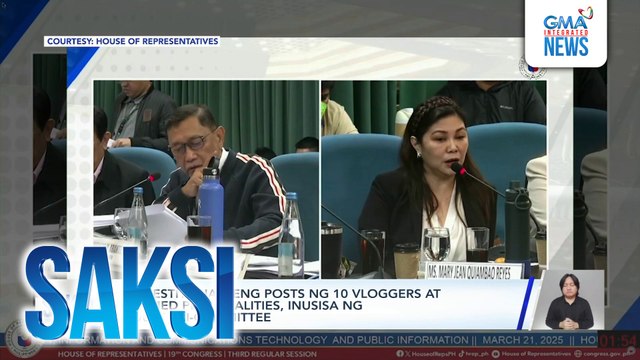
Task: Select the left video panel with the man in glasses
Action: click(206, 180)
